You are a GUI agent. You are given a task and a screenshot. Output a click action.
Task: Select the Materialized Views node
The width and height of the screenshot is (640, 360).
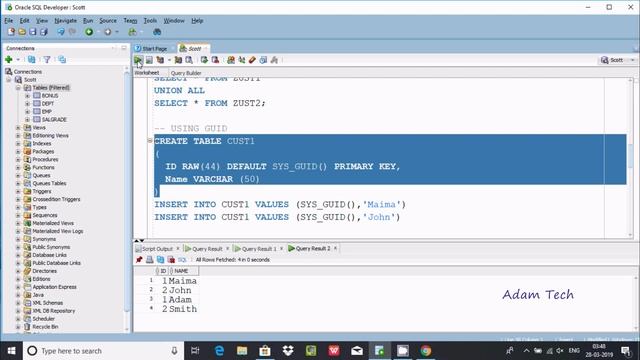(53, 223)
